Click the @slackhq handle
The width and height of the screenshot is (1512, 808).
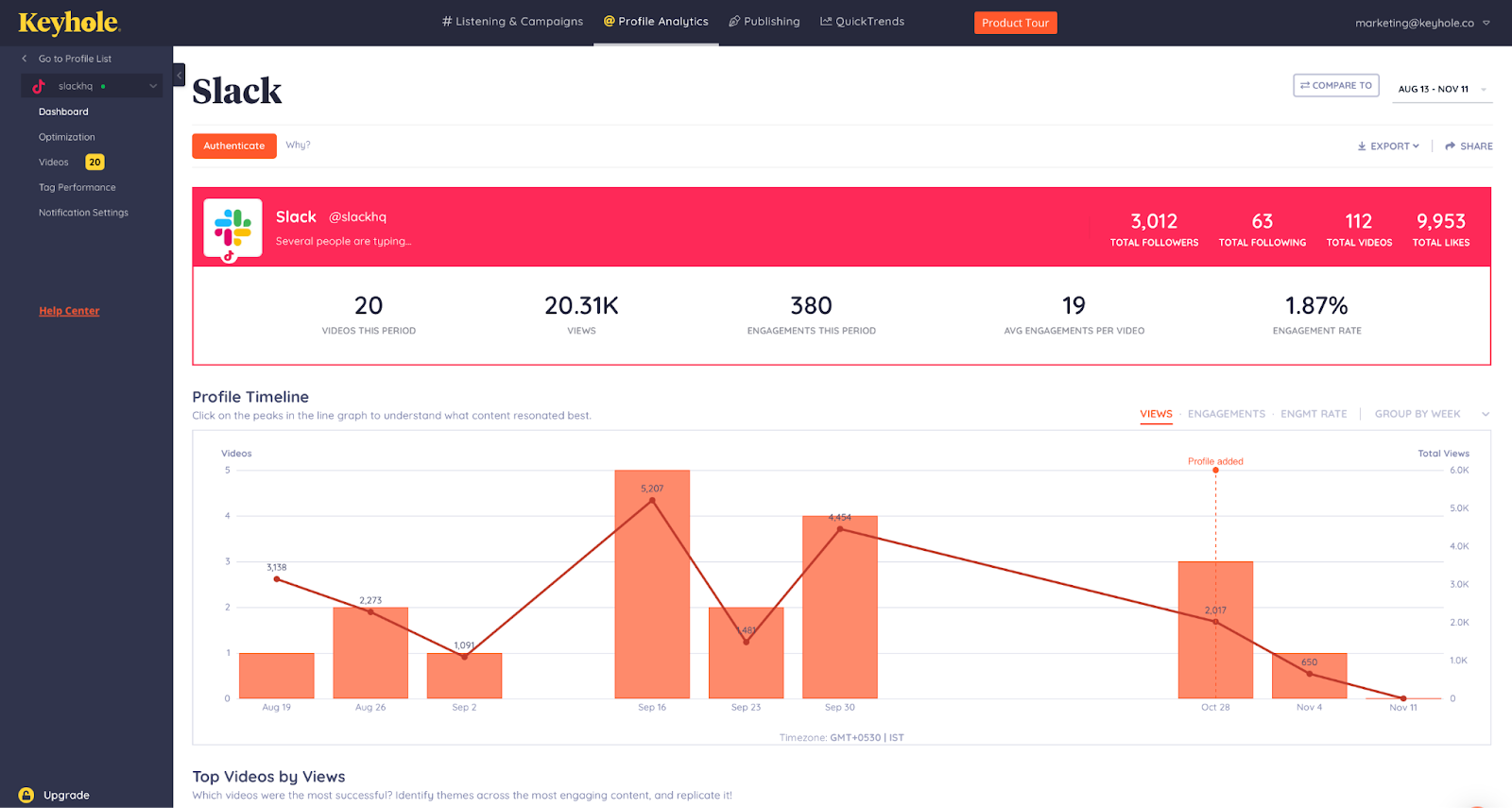tap(357, 217)
